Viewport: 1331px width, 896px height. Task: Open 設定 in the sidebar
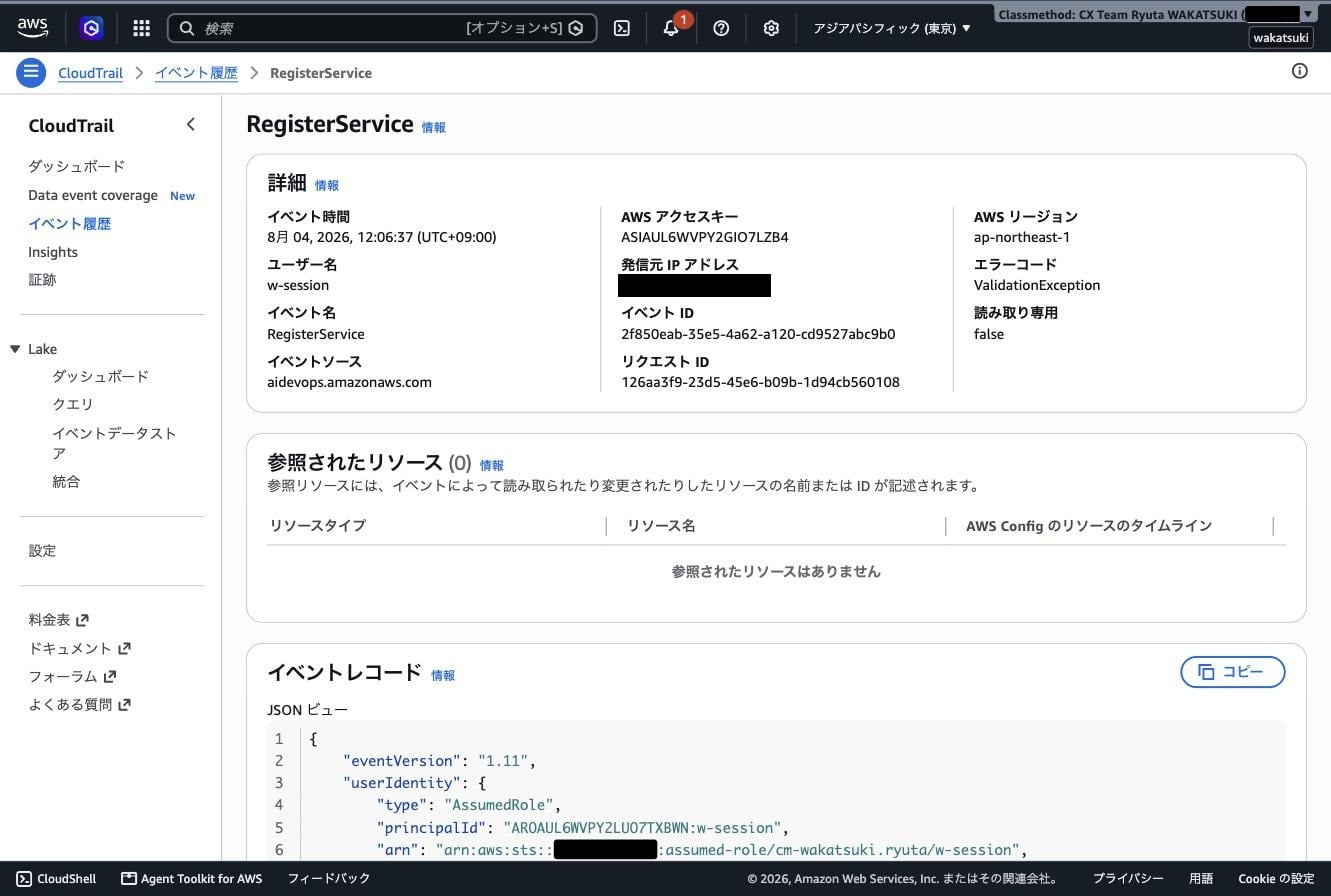pos(42,550)
